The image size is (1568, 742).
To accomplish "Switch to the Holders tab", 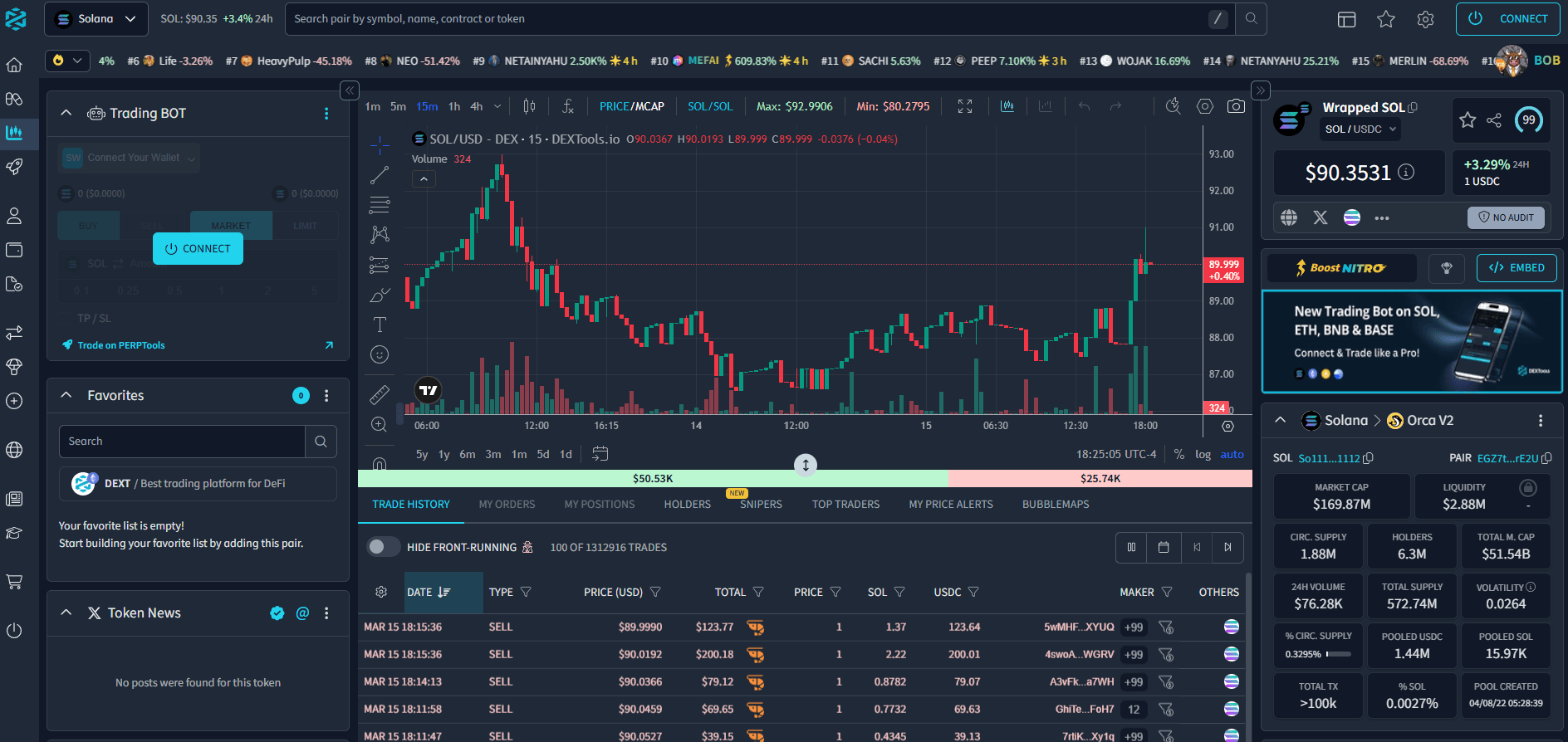I will pos(687,504).
